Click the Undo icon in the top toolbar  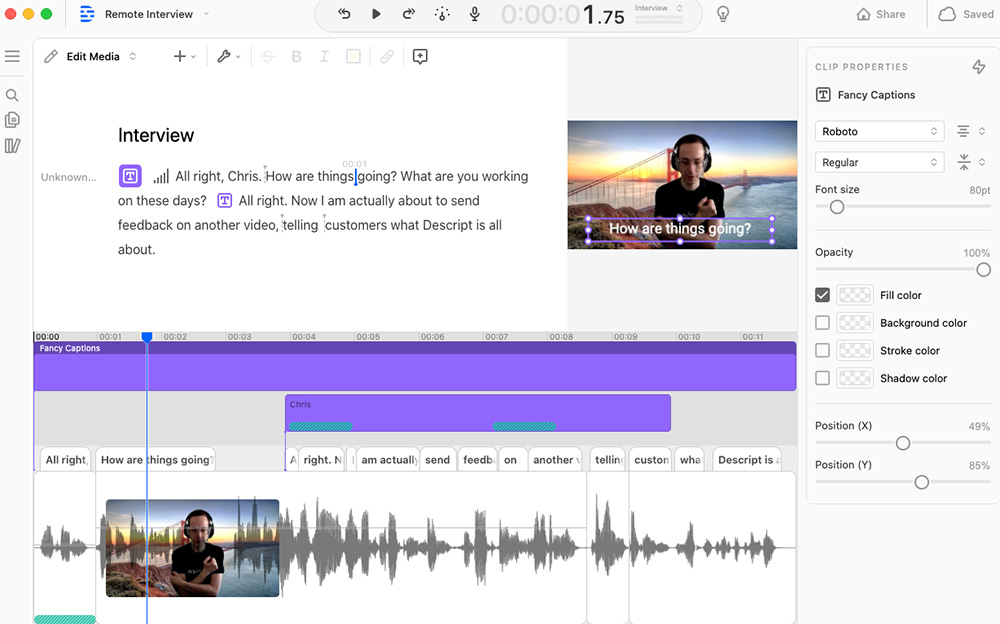[x=345, y=14]
